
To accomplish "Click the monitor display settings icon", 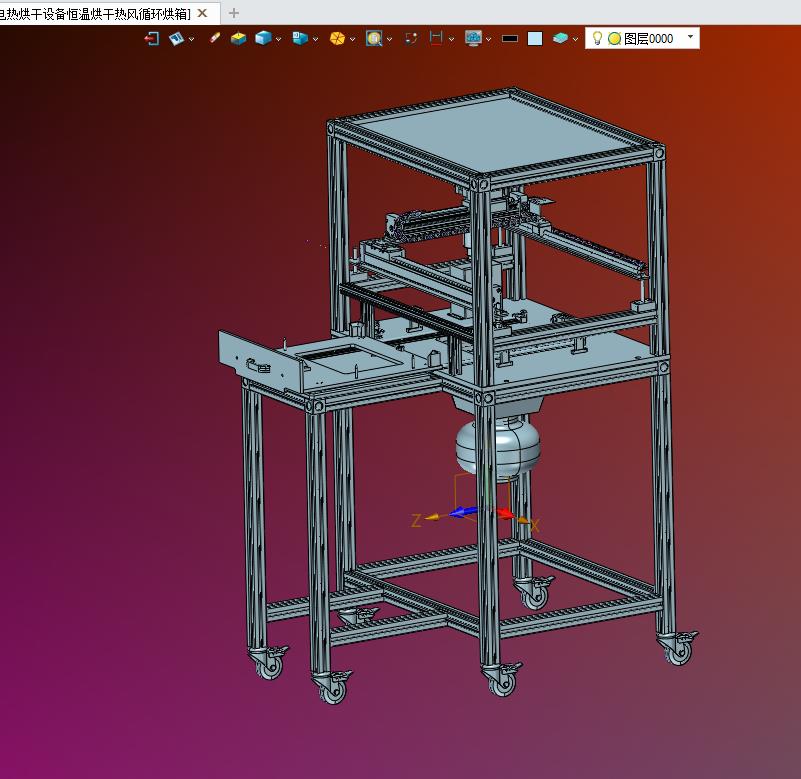I will 474,38.
